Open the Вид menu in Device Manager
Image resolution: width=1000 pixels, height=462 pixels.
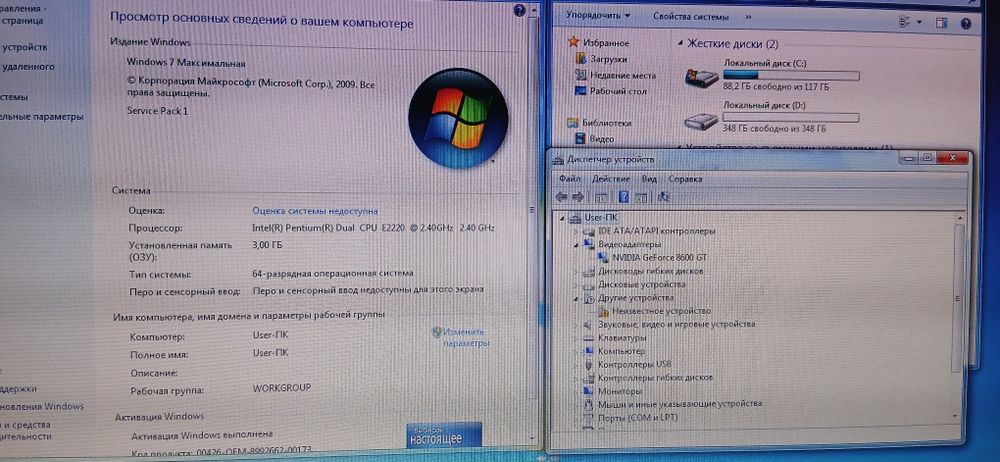[649, 179]
